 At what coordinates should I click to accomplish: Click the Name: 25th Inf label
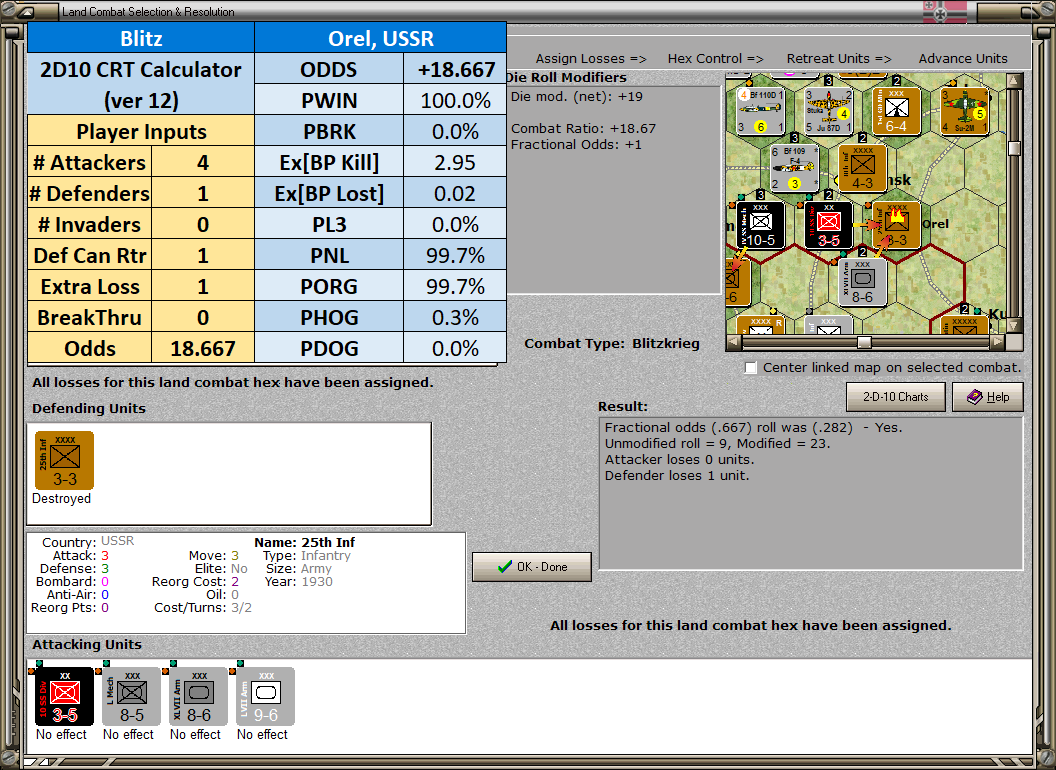point(304,542)
